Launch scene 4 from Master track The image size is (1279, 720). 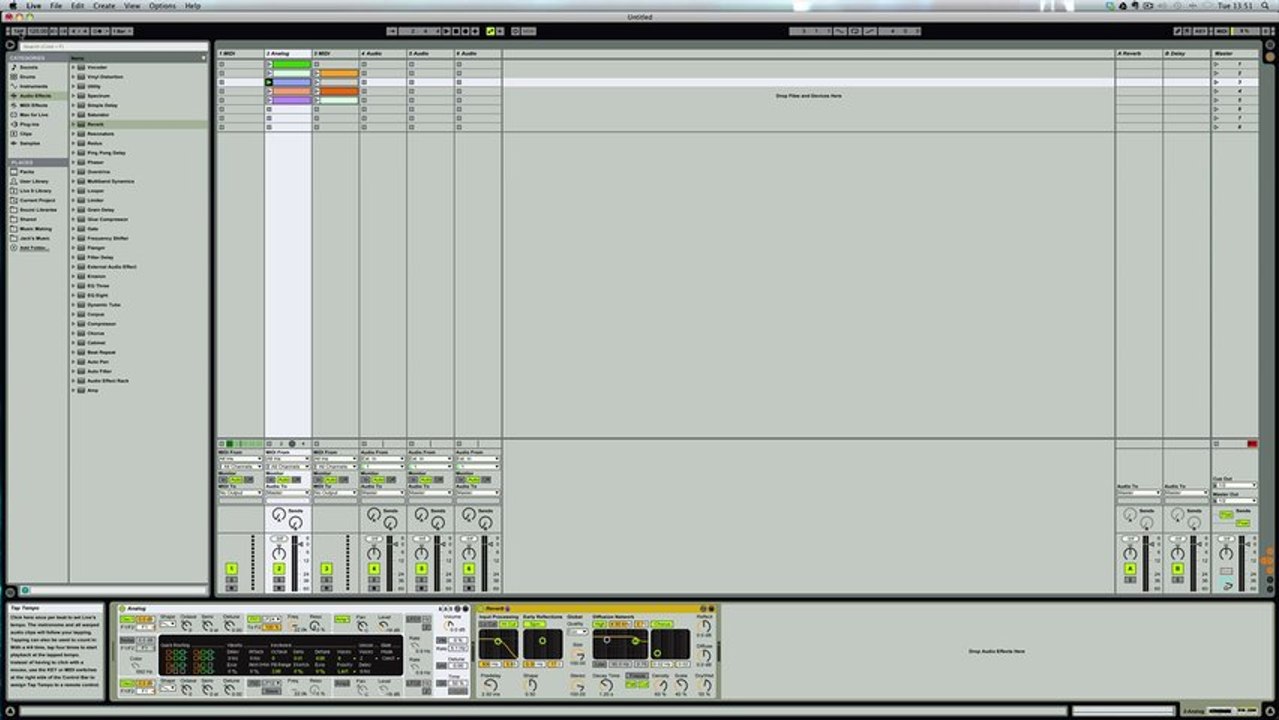tap(1216, 91)
